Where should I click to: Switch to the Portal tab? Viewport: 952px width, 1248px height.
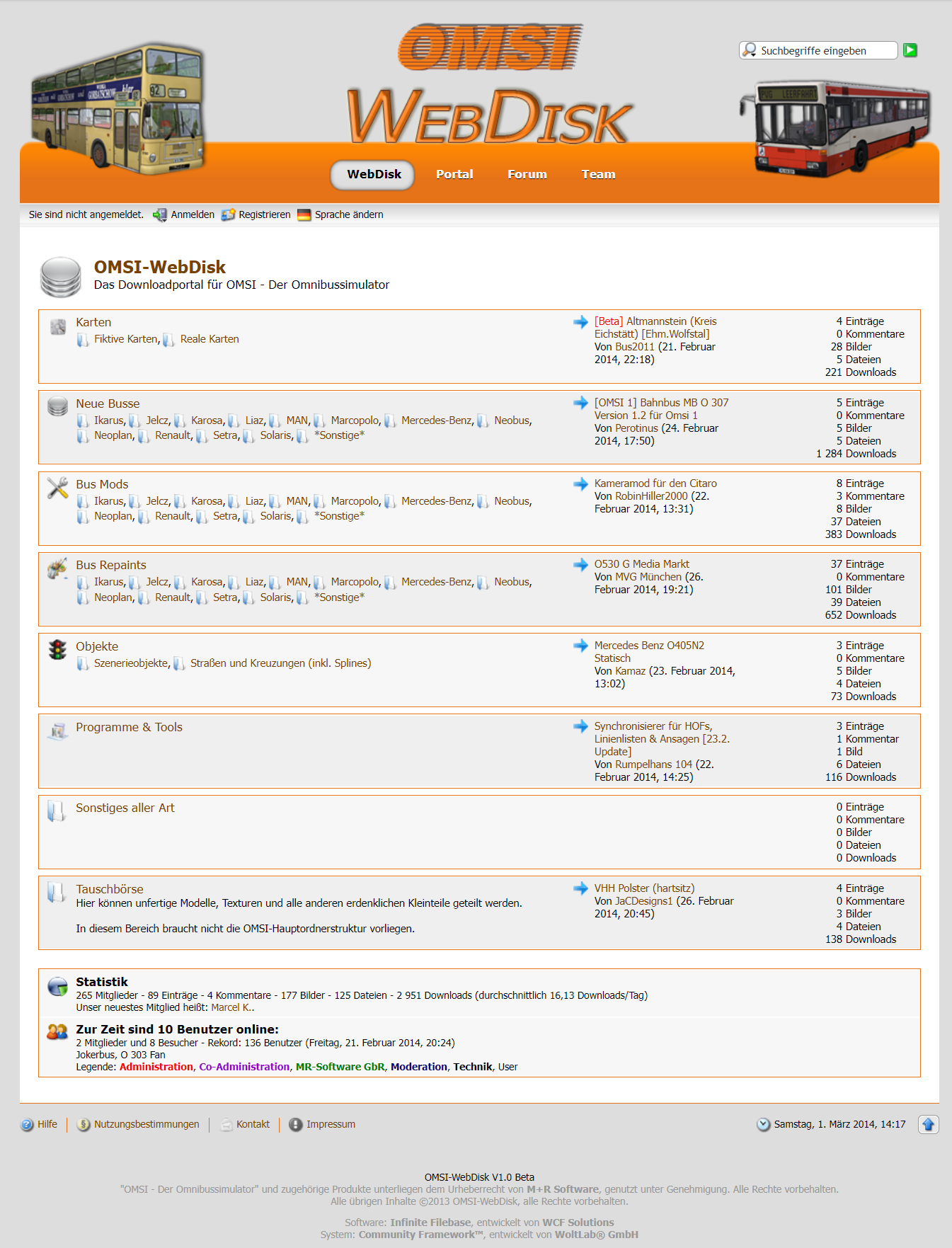pos(454,175)
